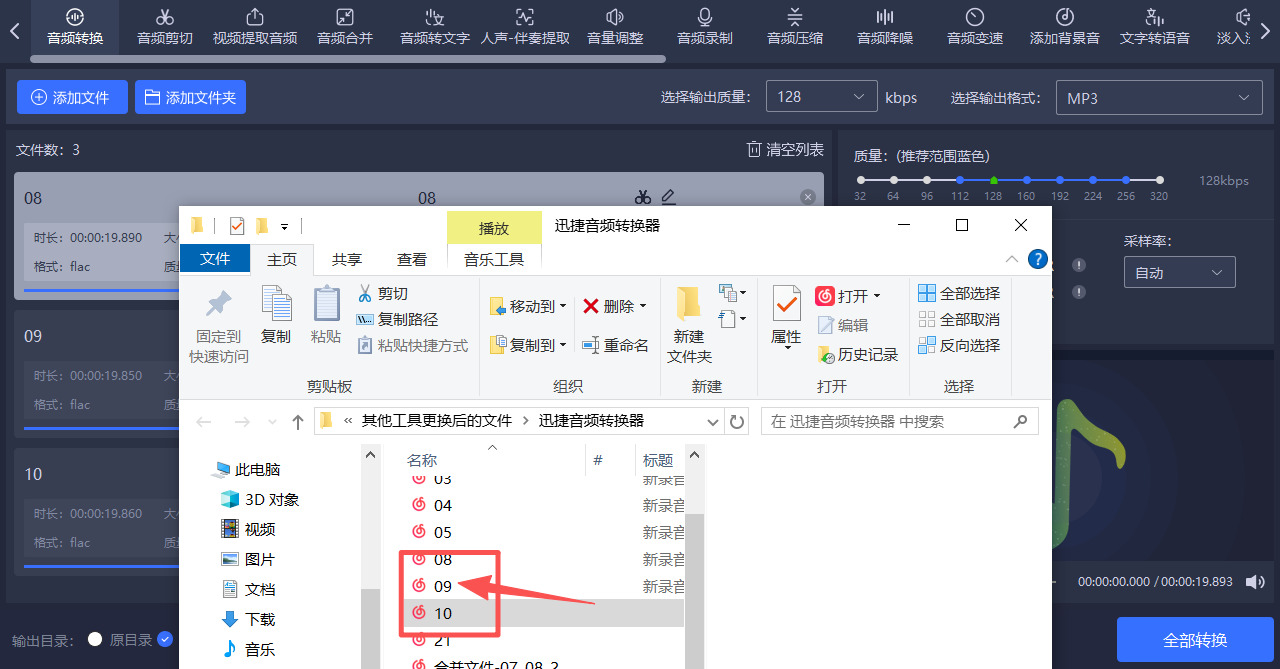Open the 人声-伴奏提取 tool

(x=525, y=27)
